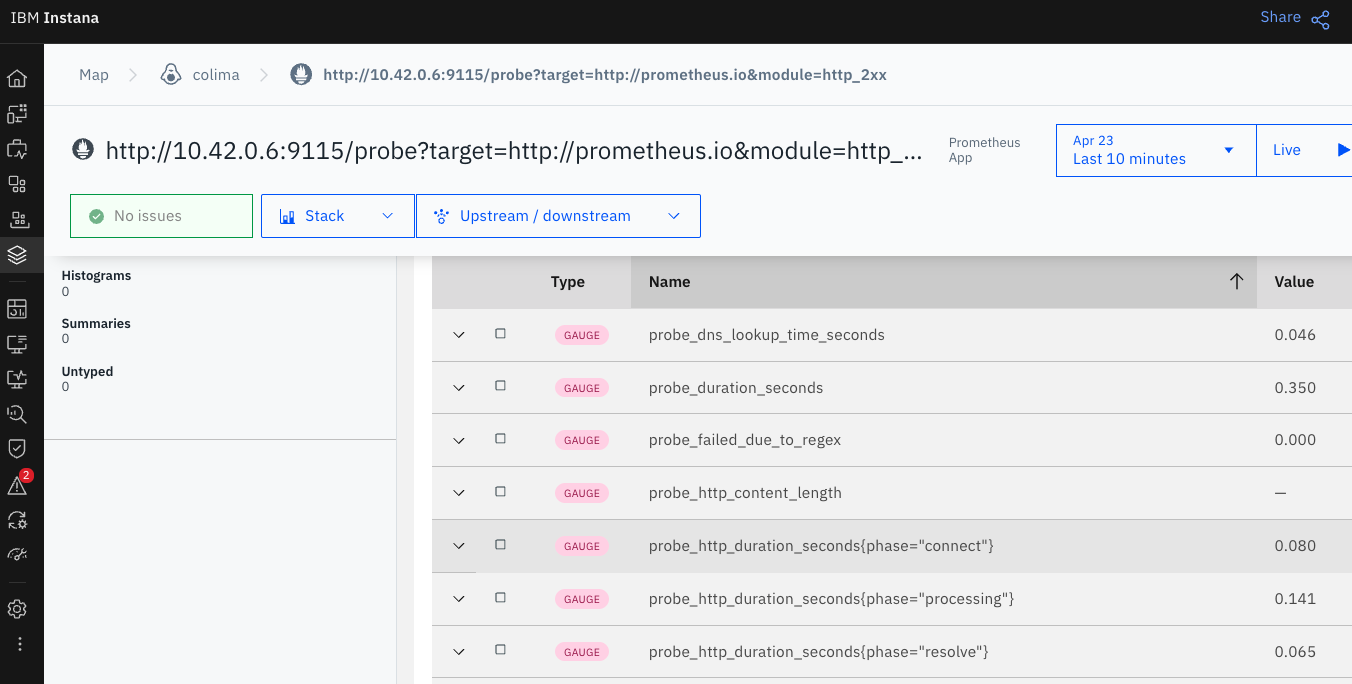Open the warning triangle with 2 alerts

pyautogui.click(x=18, y=484)
